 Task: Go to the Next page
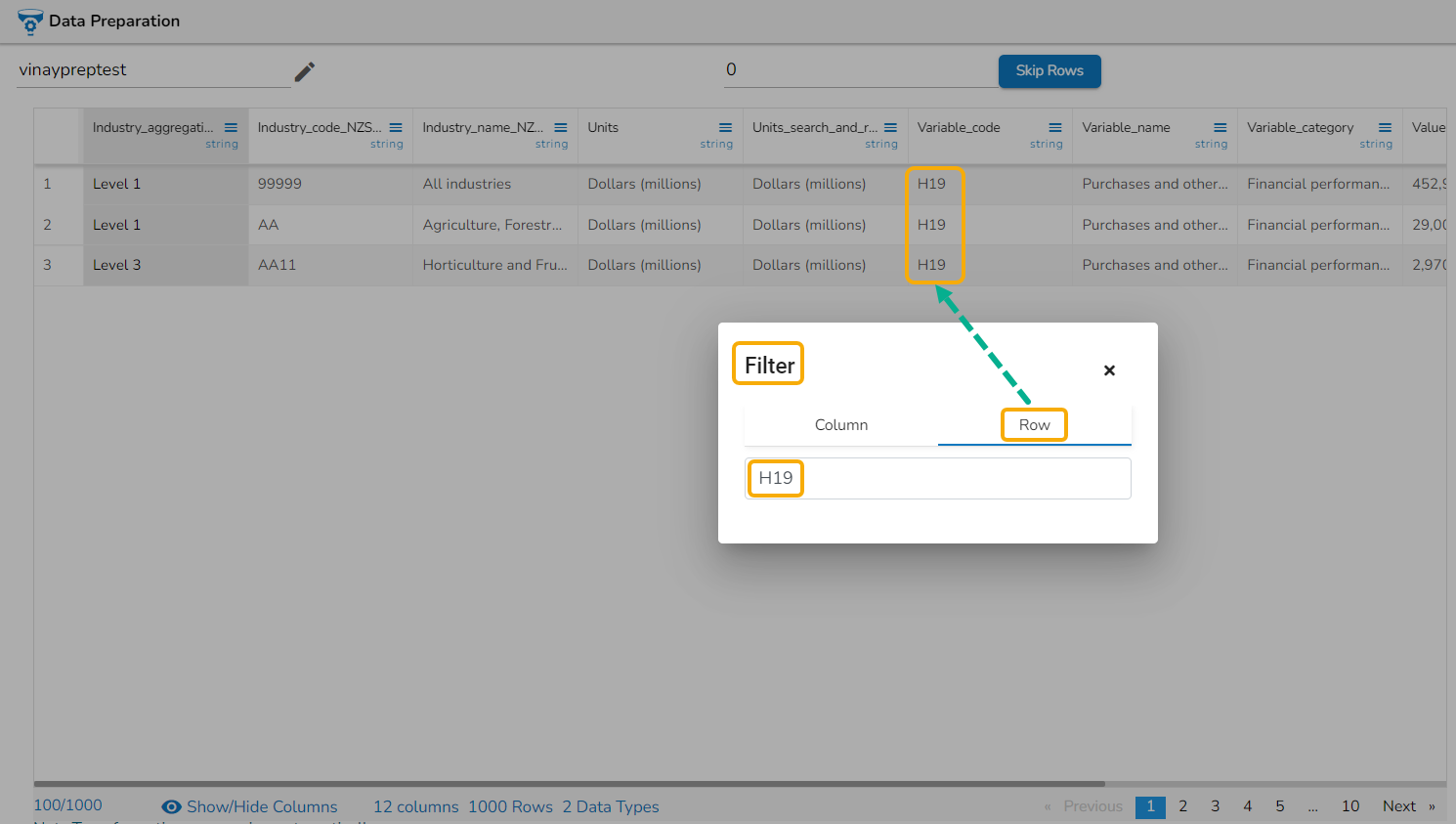point(1408,806)
